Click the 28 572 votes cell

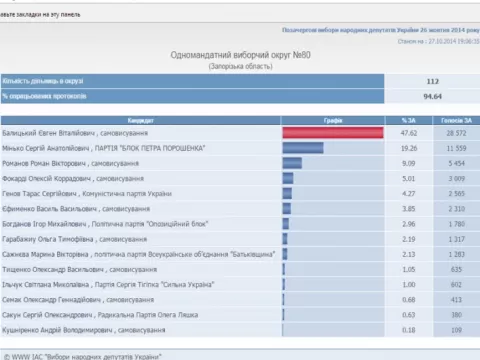pyautogui.click(x=456, y=133)
